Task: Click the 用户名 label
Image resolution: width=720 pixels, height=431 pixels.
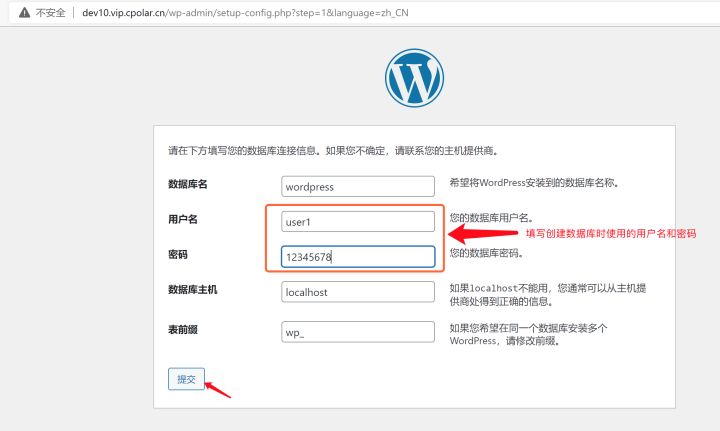Action: tap(183, 219)
